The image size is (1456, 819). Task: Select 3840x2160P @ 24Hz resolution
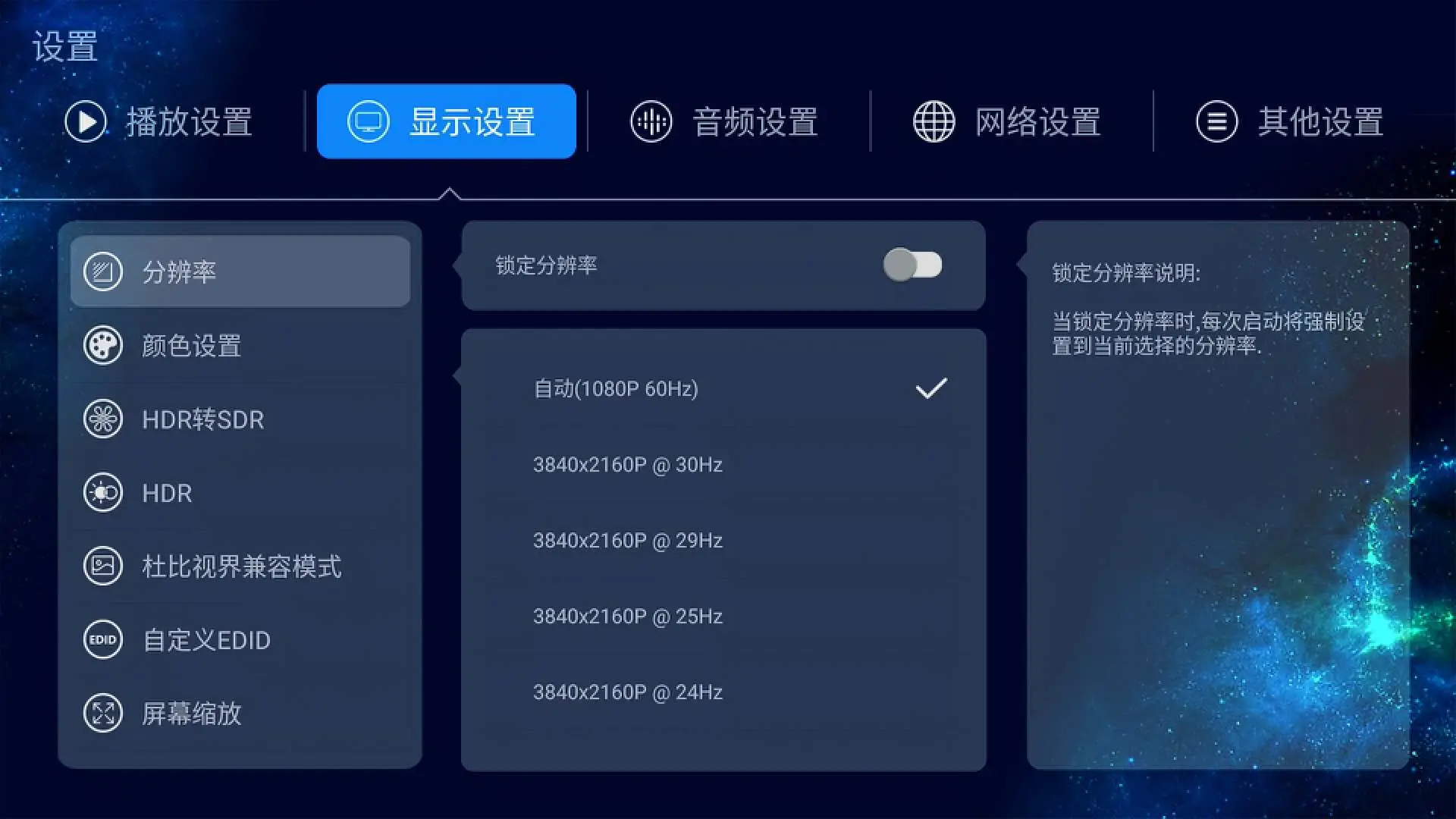click(628, 692)
